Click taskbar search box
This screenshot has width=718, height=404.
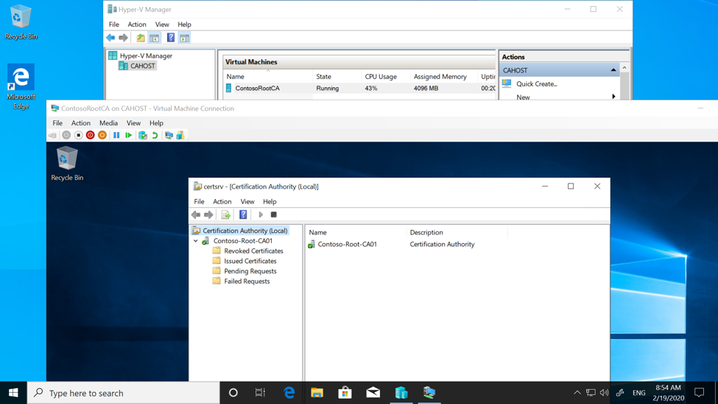[x=124, y=393]
